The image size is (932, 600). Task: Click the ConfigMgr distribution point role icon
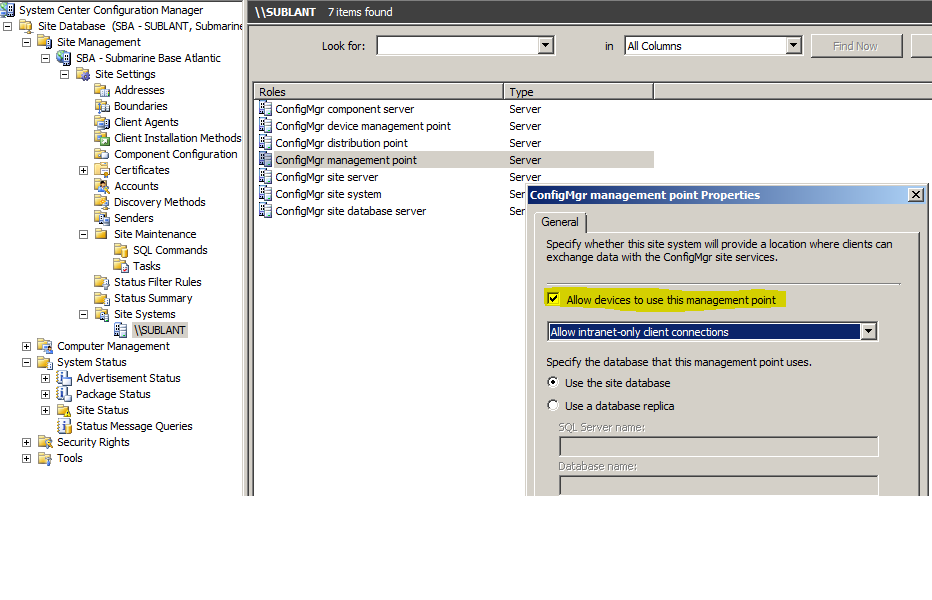(266, 143)
